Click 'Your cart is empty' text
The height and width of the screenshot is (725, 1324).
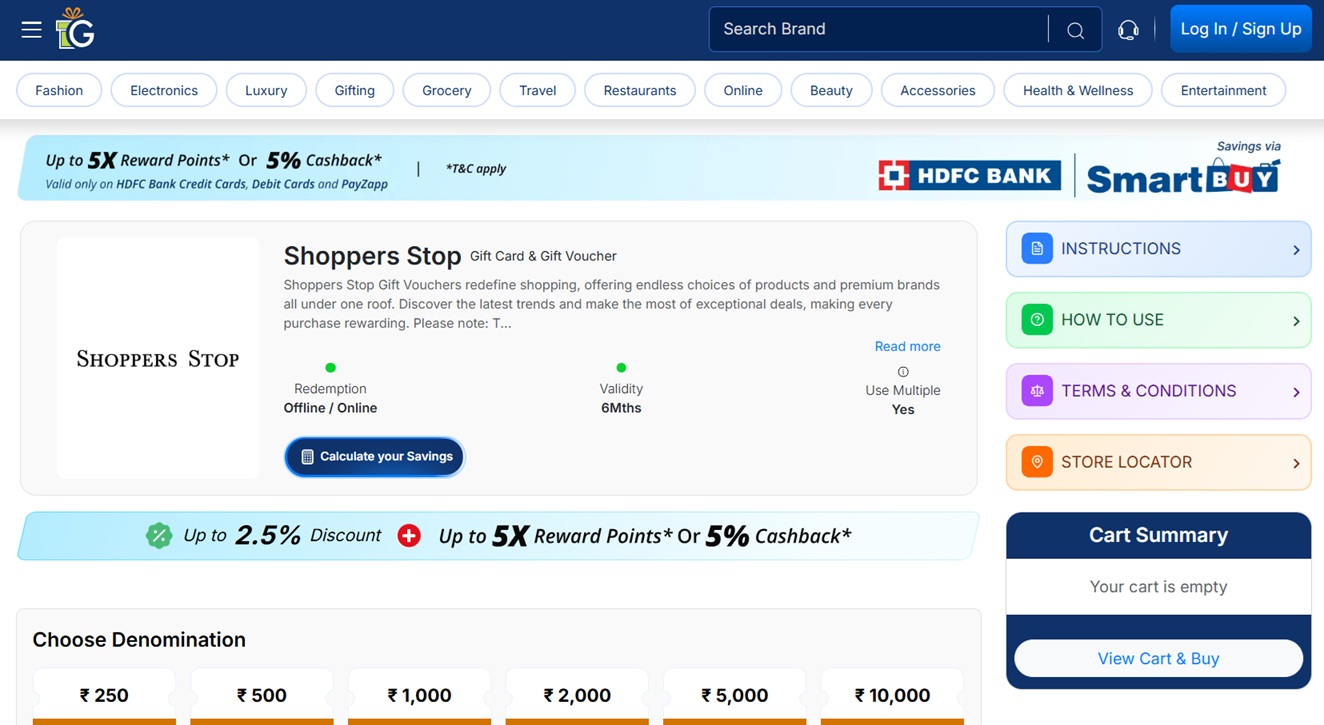click(x=1158, y=587)
